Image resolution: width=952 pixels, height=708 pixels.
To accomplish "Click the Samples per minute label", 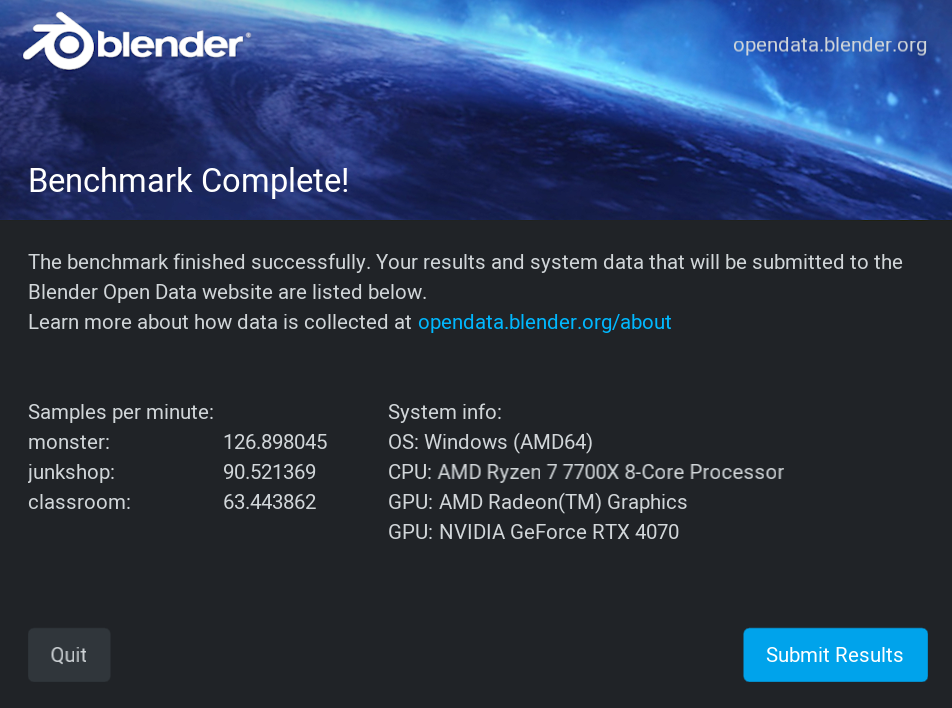I will [x=121, y=412].
